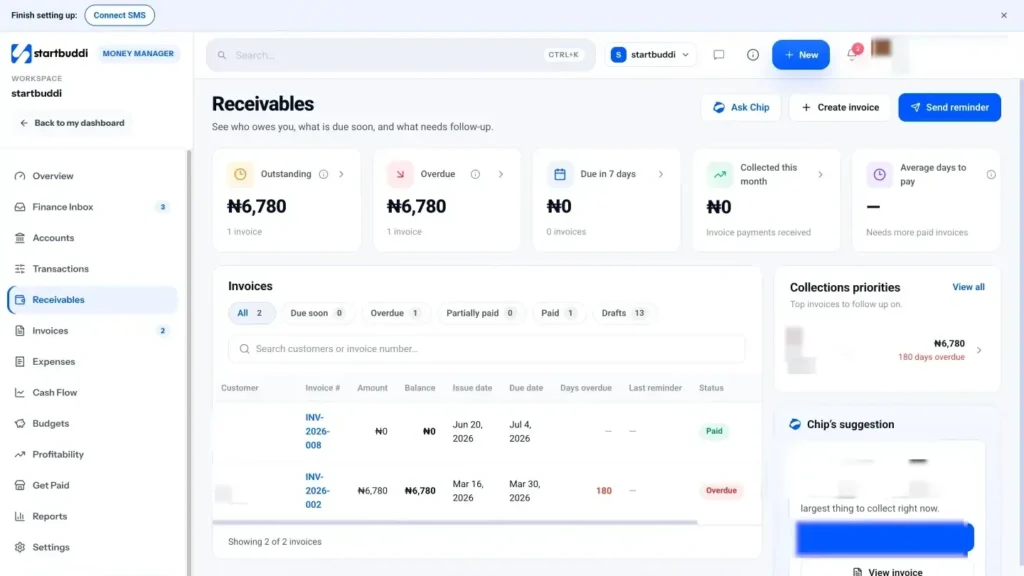This screenshot has width=1024, height=576.
Task: Go to Cash Flow in the sidebar
Action: click(92, 392)
